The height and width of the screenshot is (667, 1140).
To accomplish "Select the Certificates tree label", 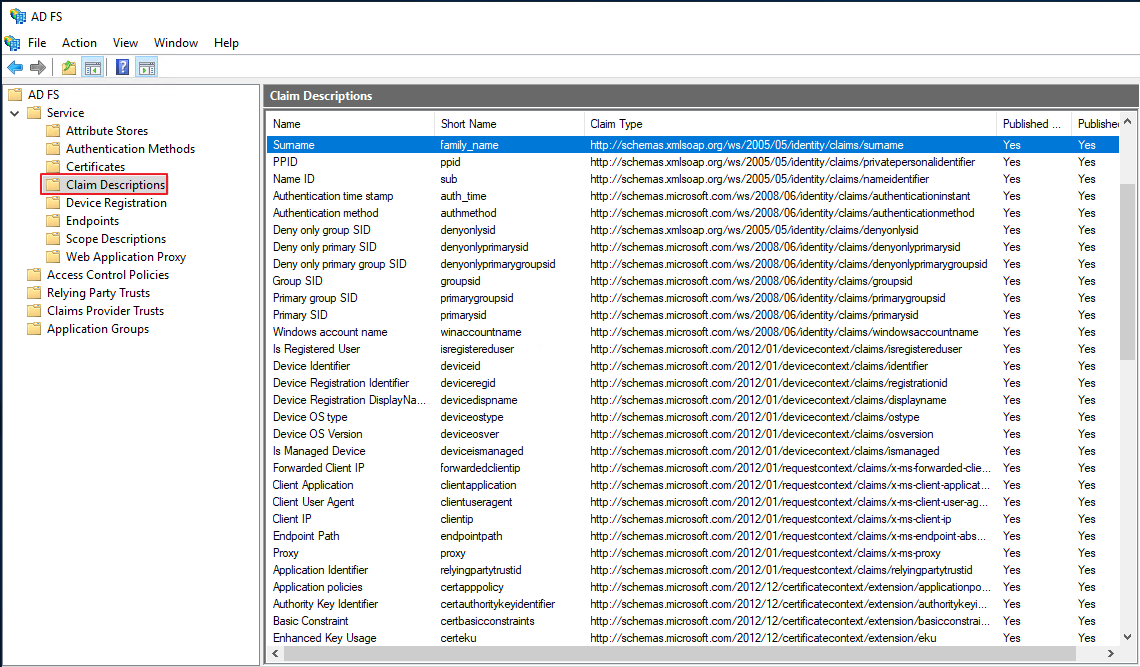I will (95, 167).
